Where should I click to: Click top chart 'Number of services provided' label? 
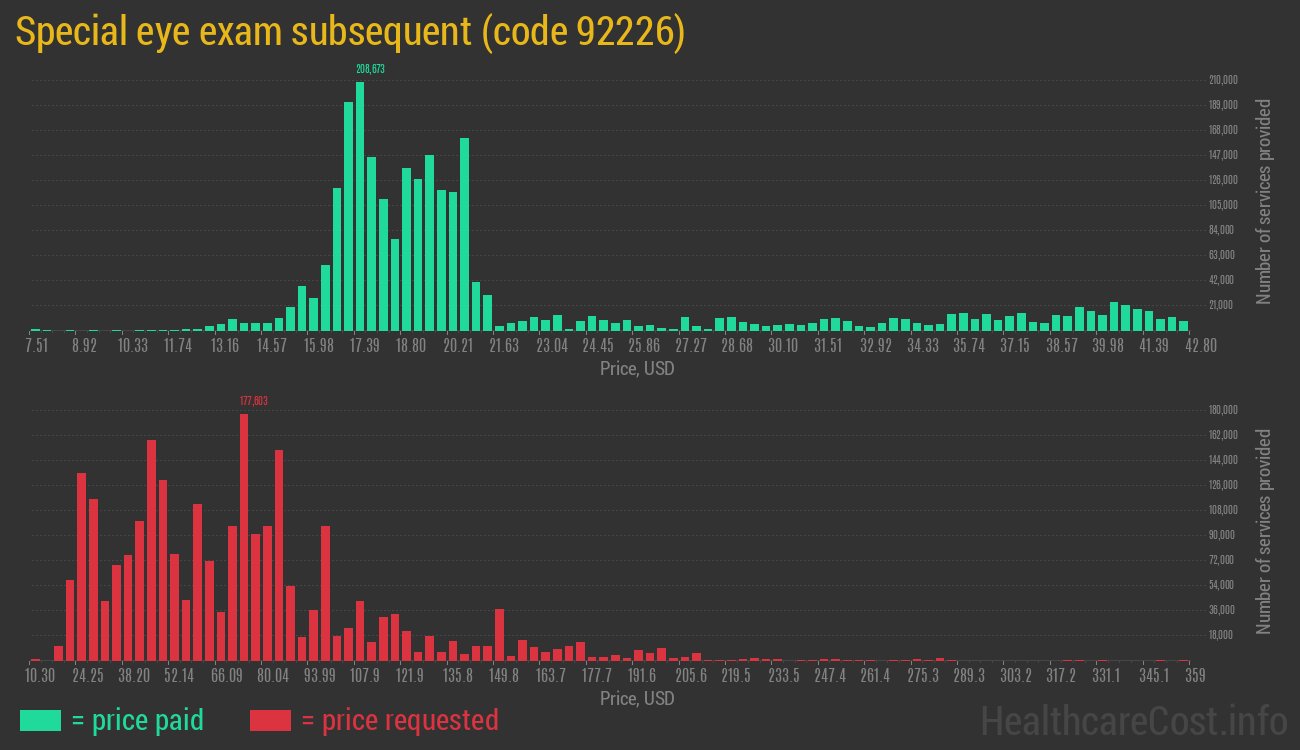(x=1264, y=201)
